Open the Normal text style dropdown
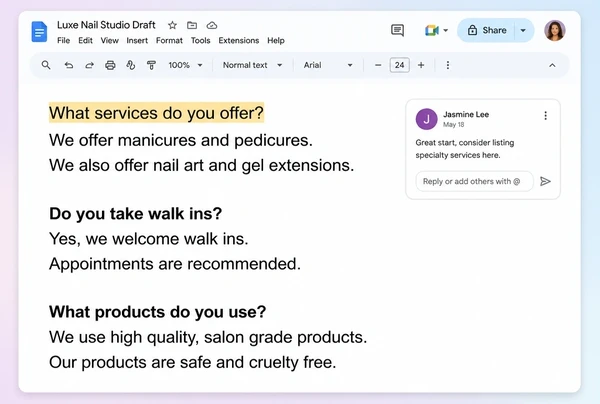The height and width of the screenshot is (404, 600). pos(253,65)
